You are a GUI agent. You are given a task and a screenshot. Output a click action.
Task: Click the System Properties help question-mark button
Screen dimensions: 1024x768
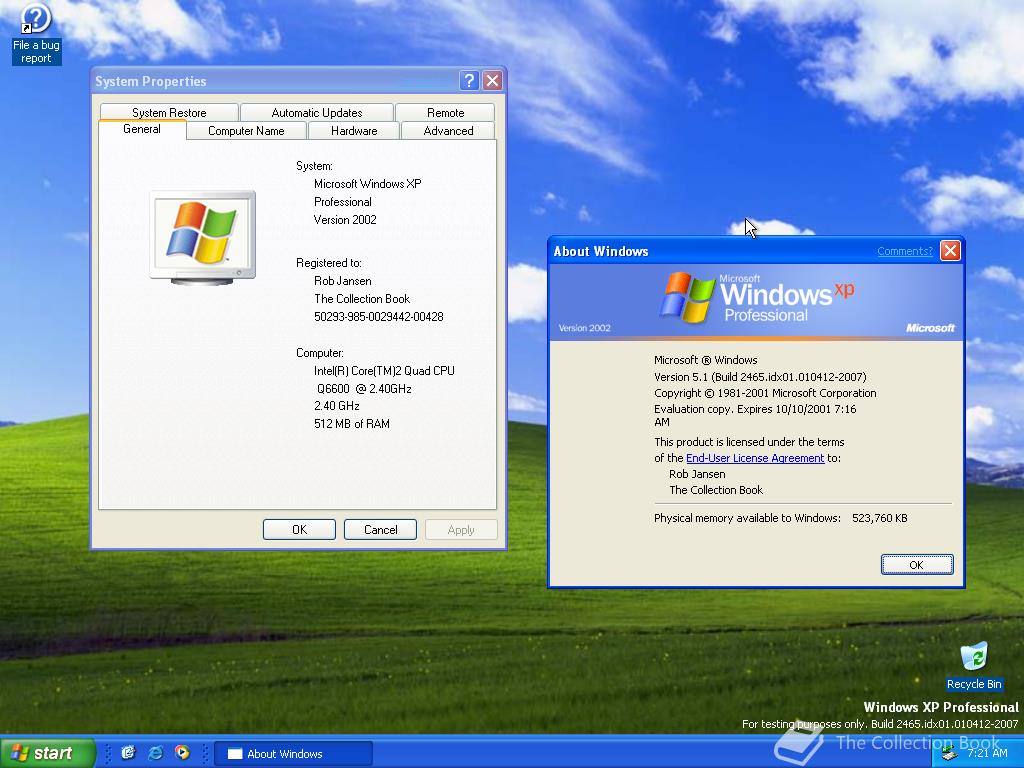[x=469, y=80]
